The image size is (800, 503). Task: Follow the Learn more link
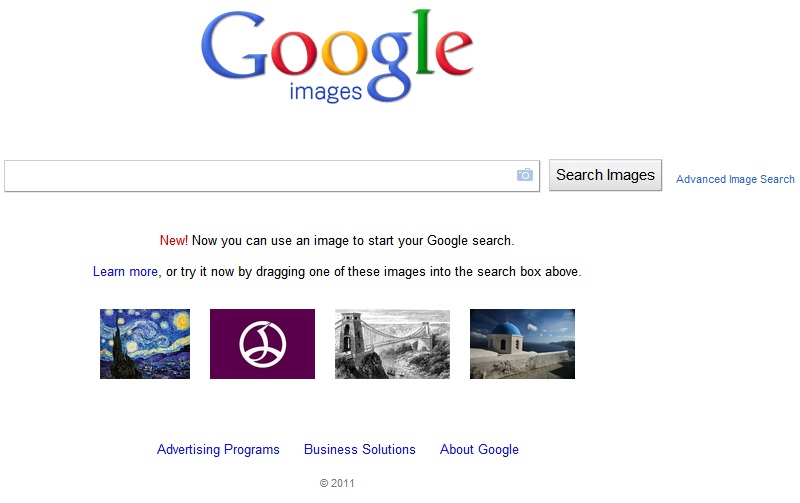coord(125,272)
